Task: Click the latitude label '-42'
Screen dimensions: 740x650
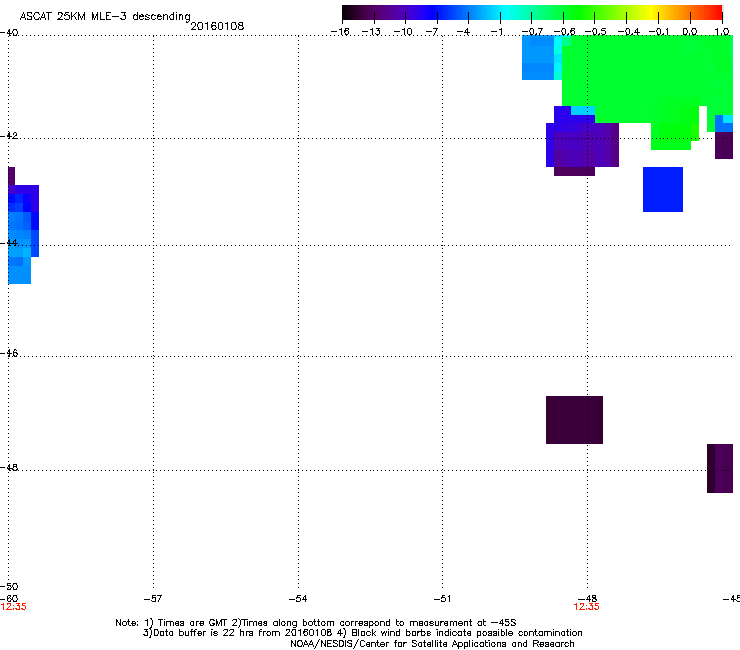Action: tap(9, 135)
